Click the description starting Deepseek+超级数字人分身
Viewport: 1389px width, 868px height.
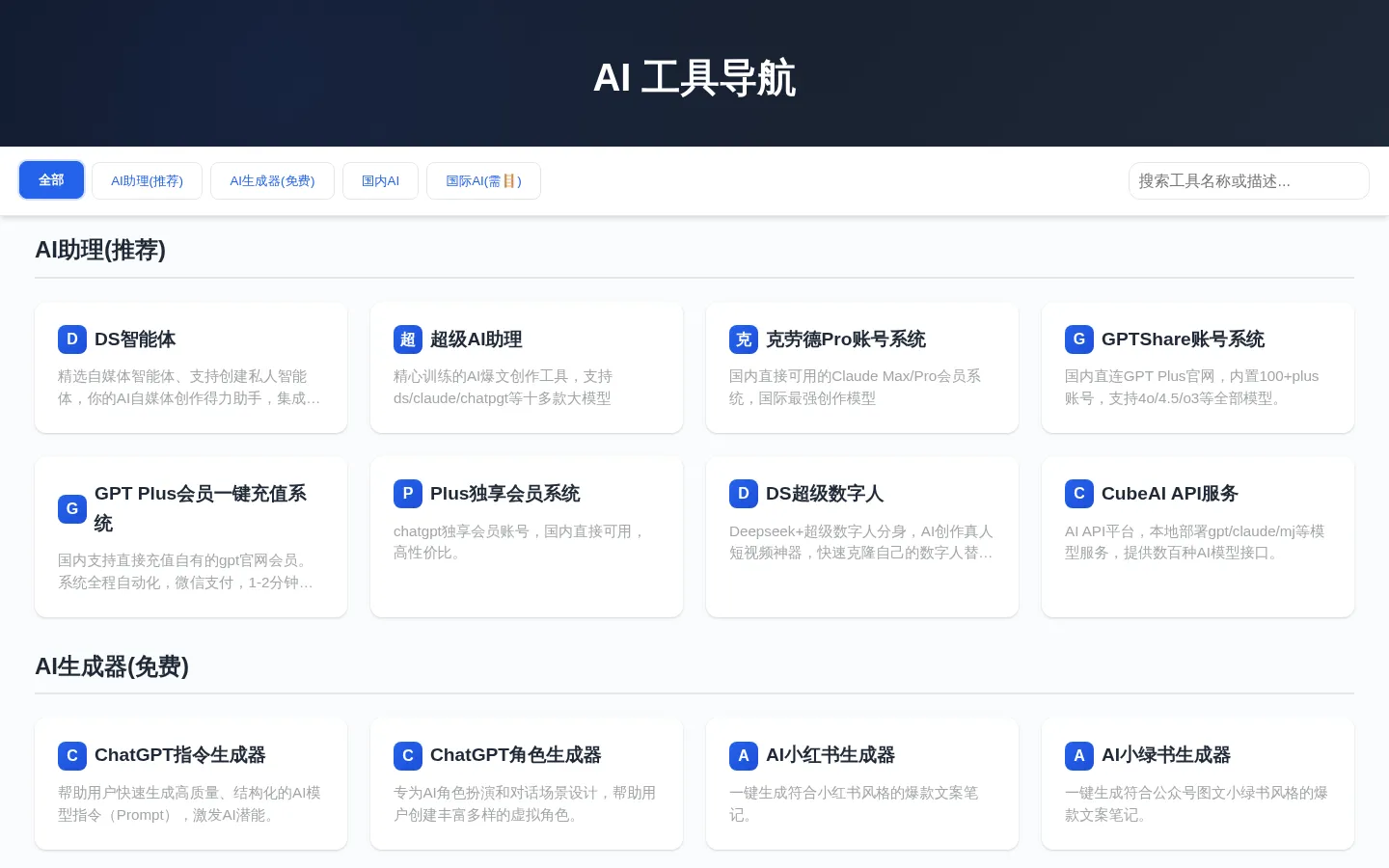(x=861, y=542)
